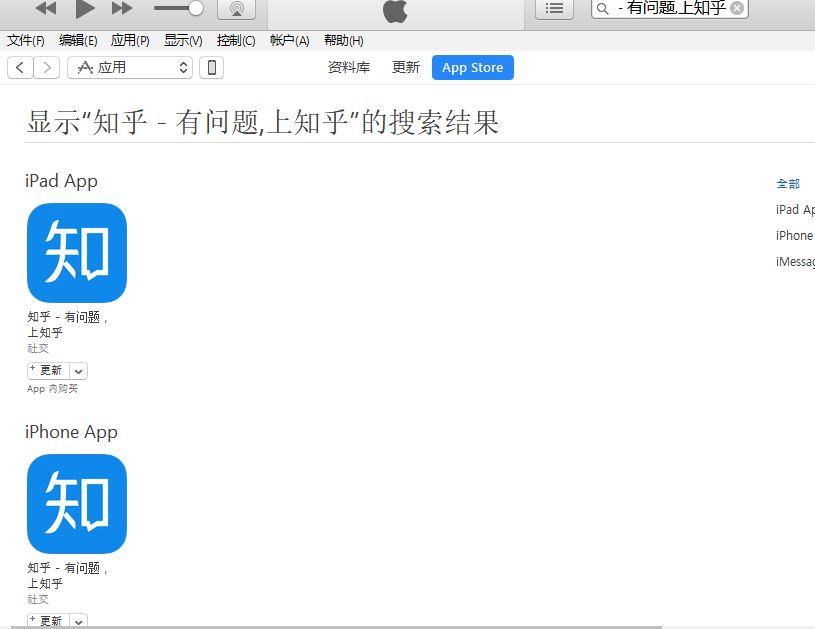
Task: Click the 更新 button for the iPad app
Action: [48, 370]
